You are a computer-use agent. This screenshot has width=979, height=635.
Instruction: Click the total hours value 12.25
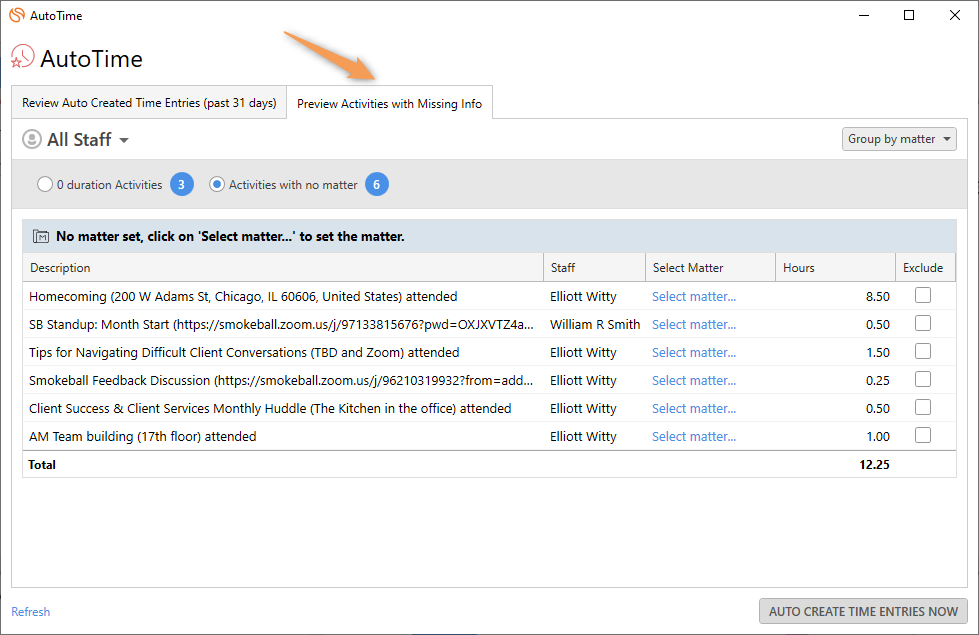pyautogui.click(x=874, y=465)
